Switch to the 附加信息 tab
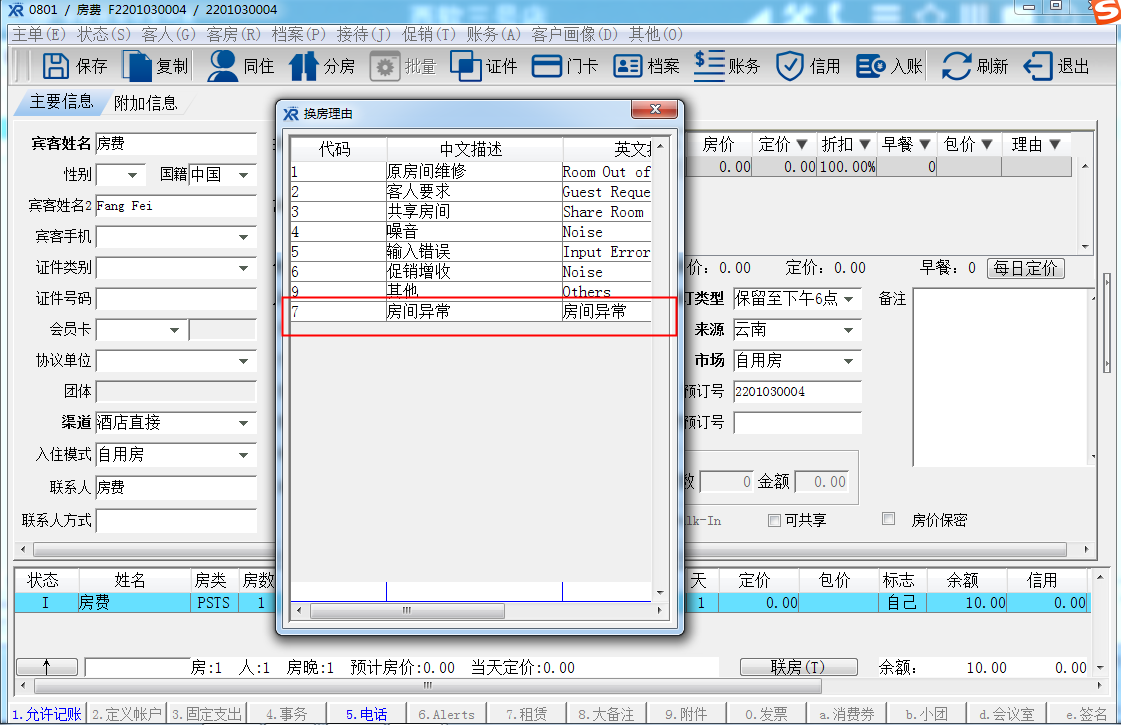1121x725 pixels. tap(145, 103)
